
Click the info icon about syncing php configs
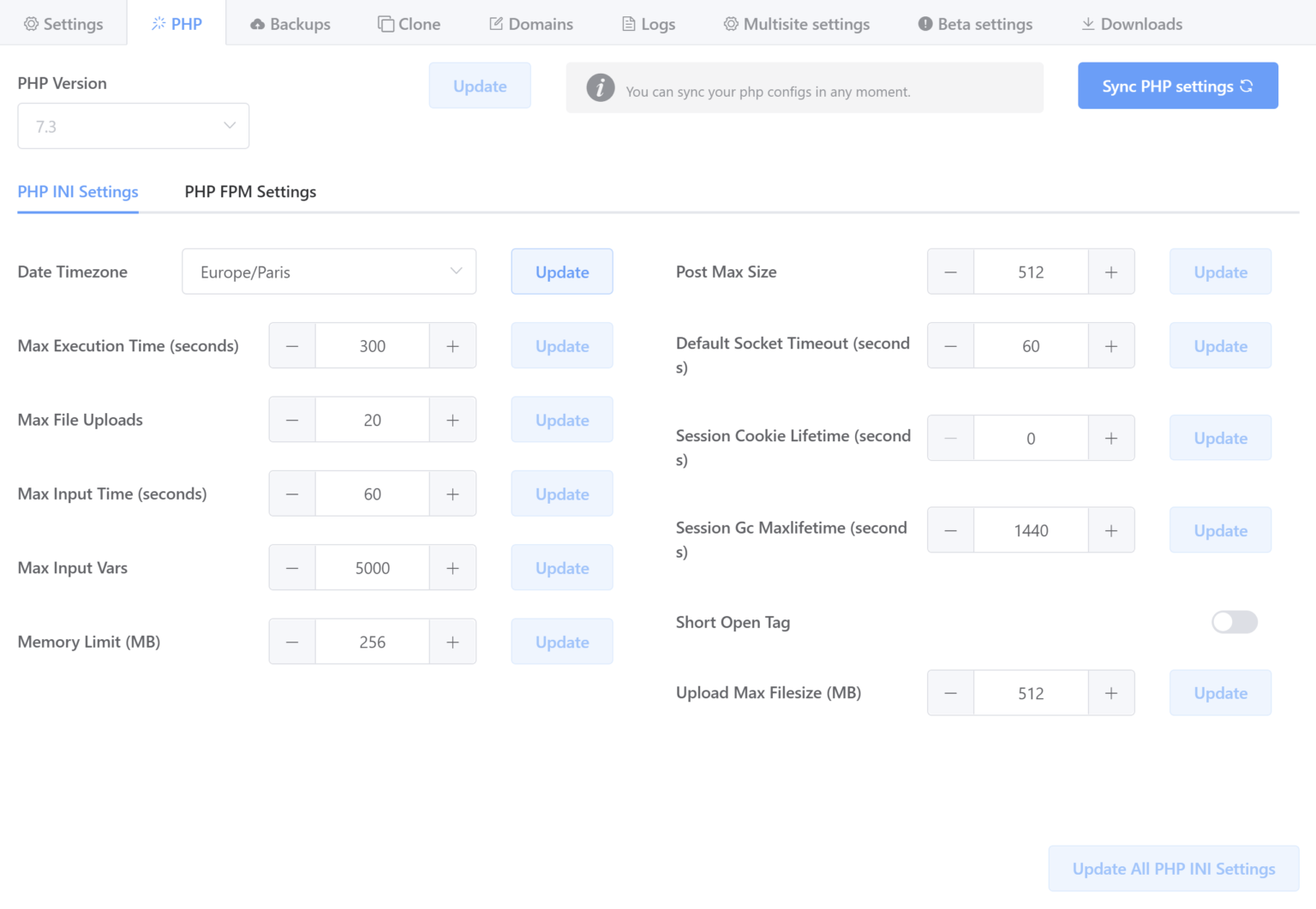click(x=601, y=87)
